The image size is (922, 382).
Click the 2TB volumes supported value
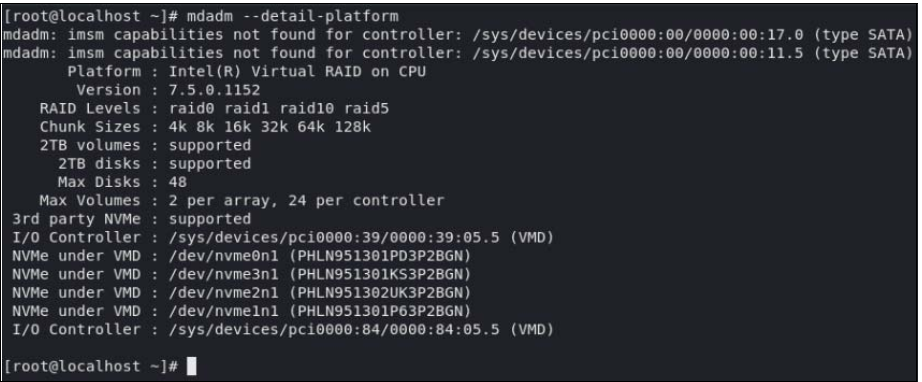pyautogui.click(x=210, y=145)
